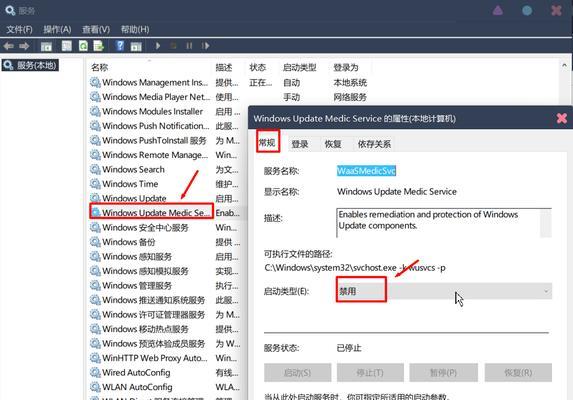Click the gear icon beside Windows Time
The image size is (573, 400).
coord(95,184)
